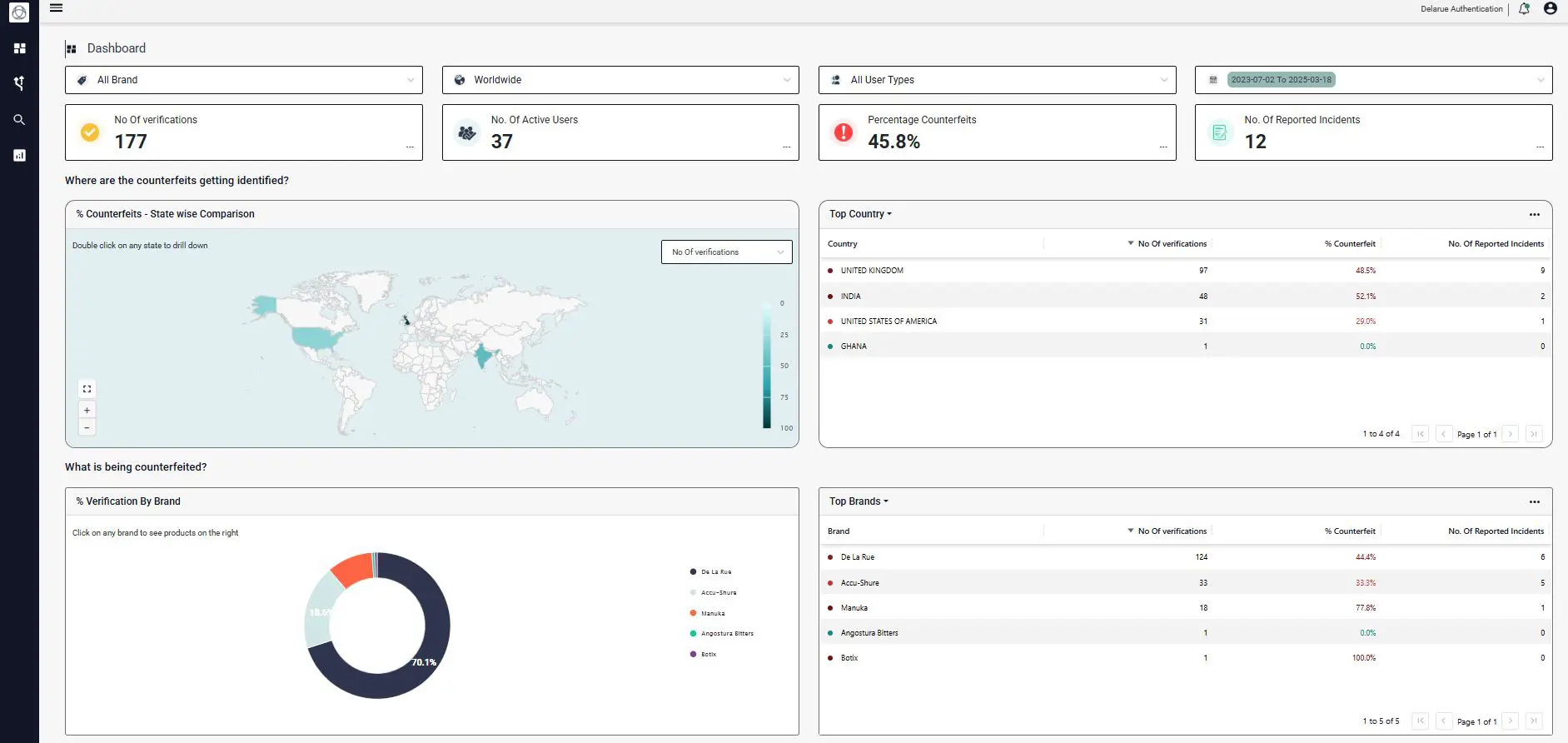Toggle Botix legend entry
1568x743 pixels.
click(703, 655)
